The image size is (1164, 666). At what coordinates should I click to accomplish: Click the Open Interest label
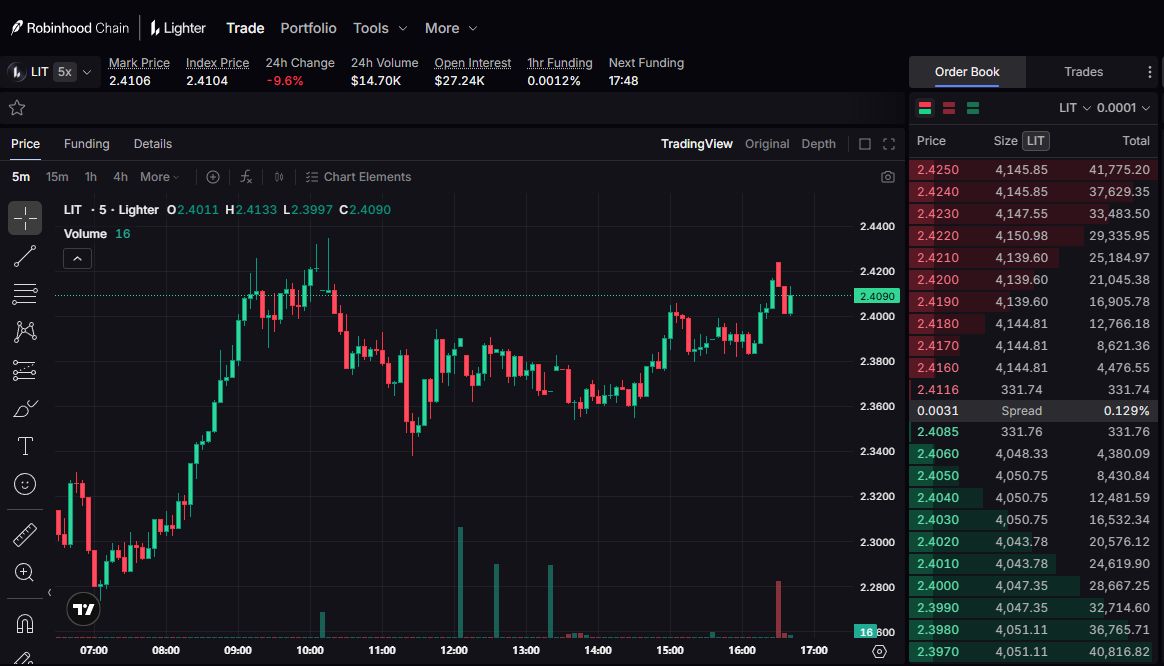click(472, 63)
